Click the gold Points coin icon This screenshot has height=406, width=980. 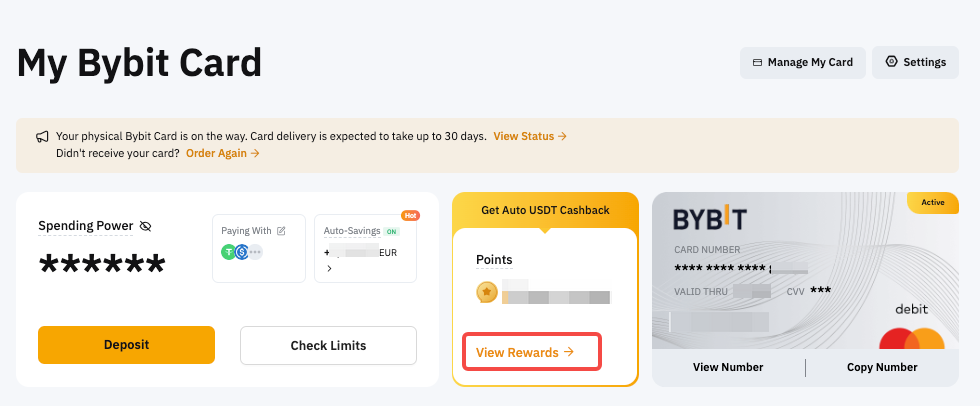(488, 293)
